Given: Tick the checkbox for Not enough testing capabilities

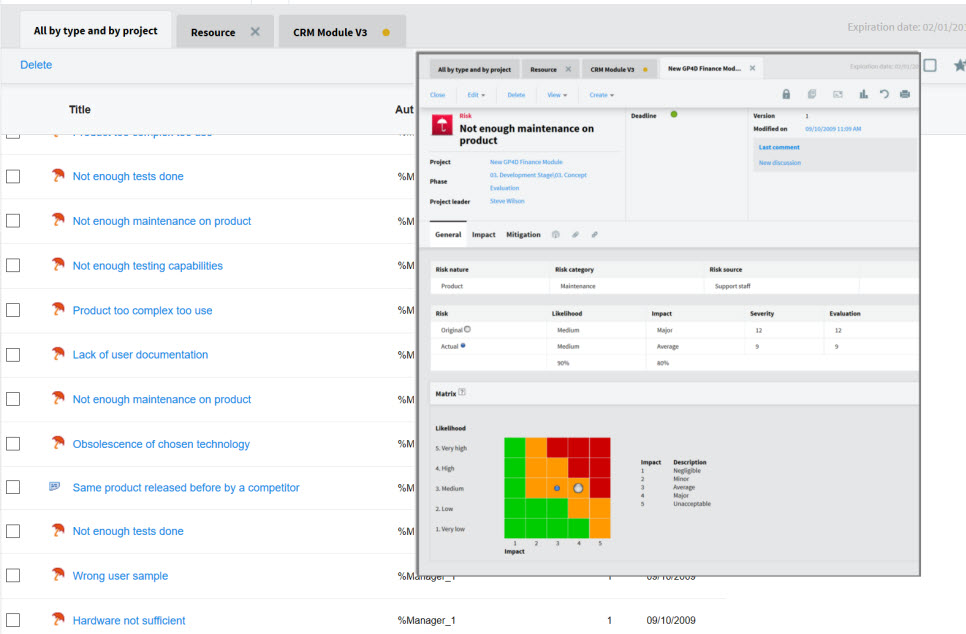Looking at the screenshot, I should pos(13,266).
